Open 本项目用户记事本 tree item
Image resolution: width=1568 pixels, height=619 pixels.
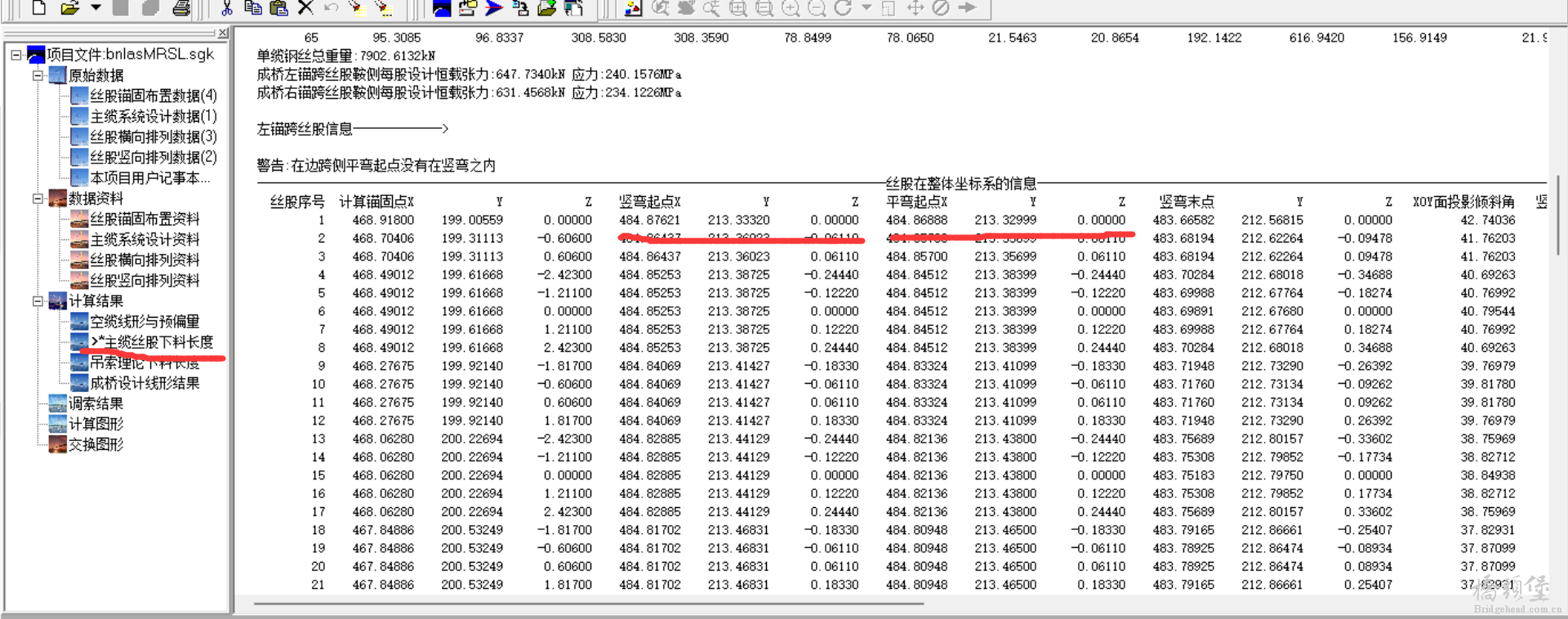point(150,177)
